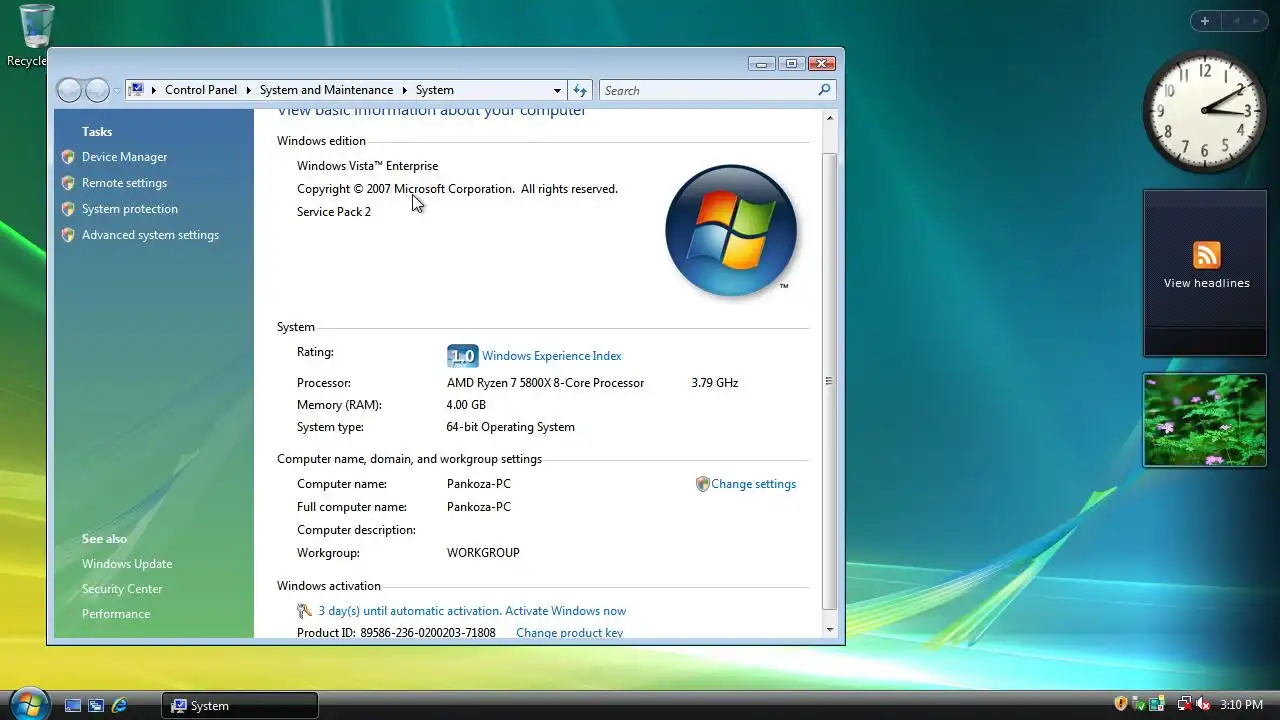This screenshot has width=1280, height=720.
Task: Click Product ID number 89586-236-0200203-71808
Action: (x=428, y=633)
